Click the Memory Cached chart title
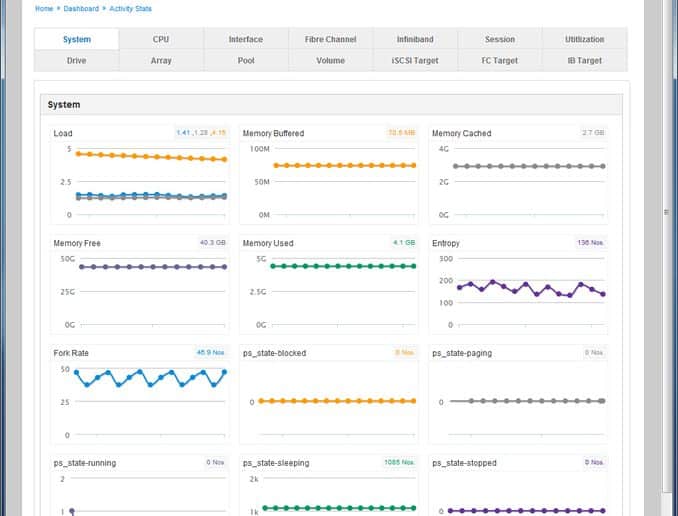The image size is (678, 516). pyautogui.click(x=461, y=133)
